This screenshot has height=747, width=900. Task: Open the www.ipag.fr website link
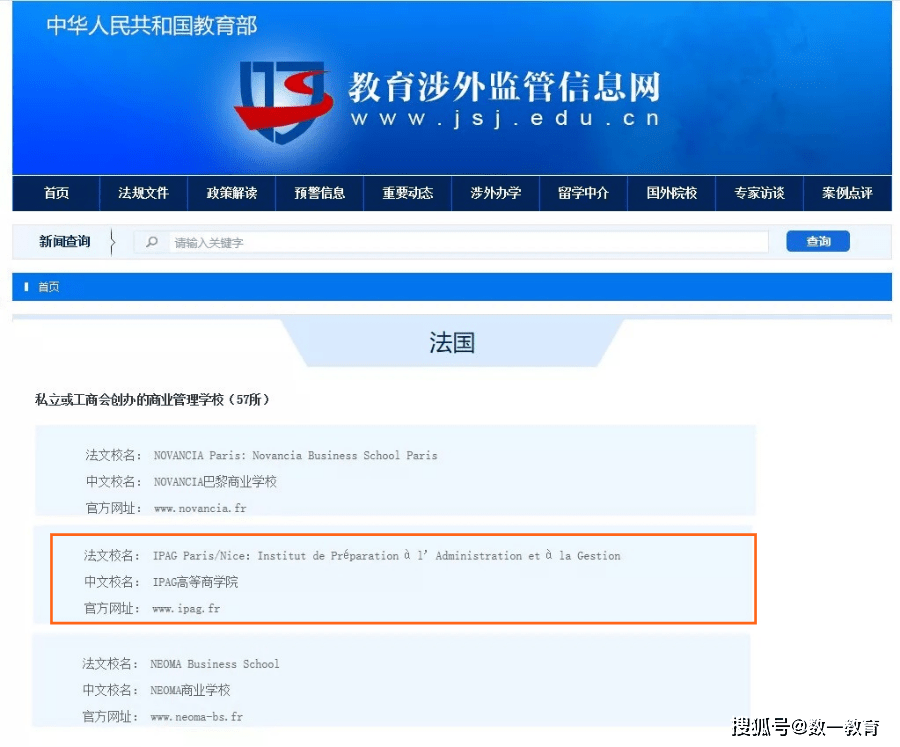coord(186,608)
